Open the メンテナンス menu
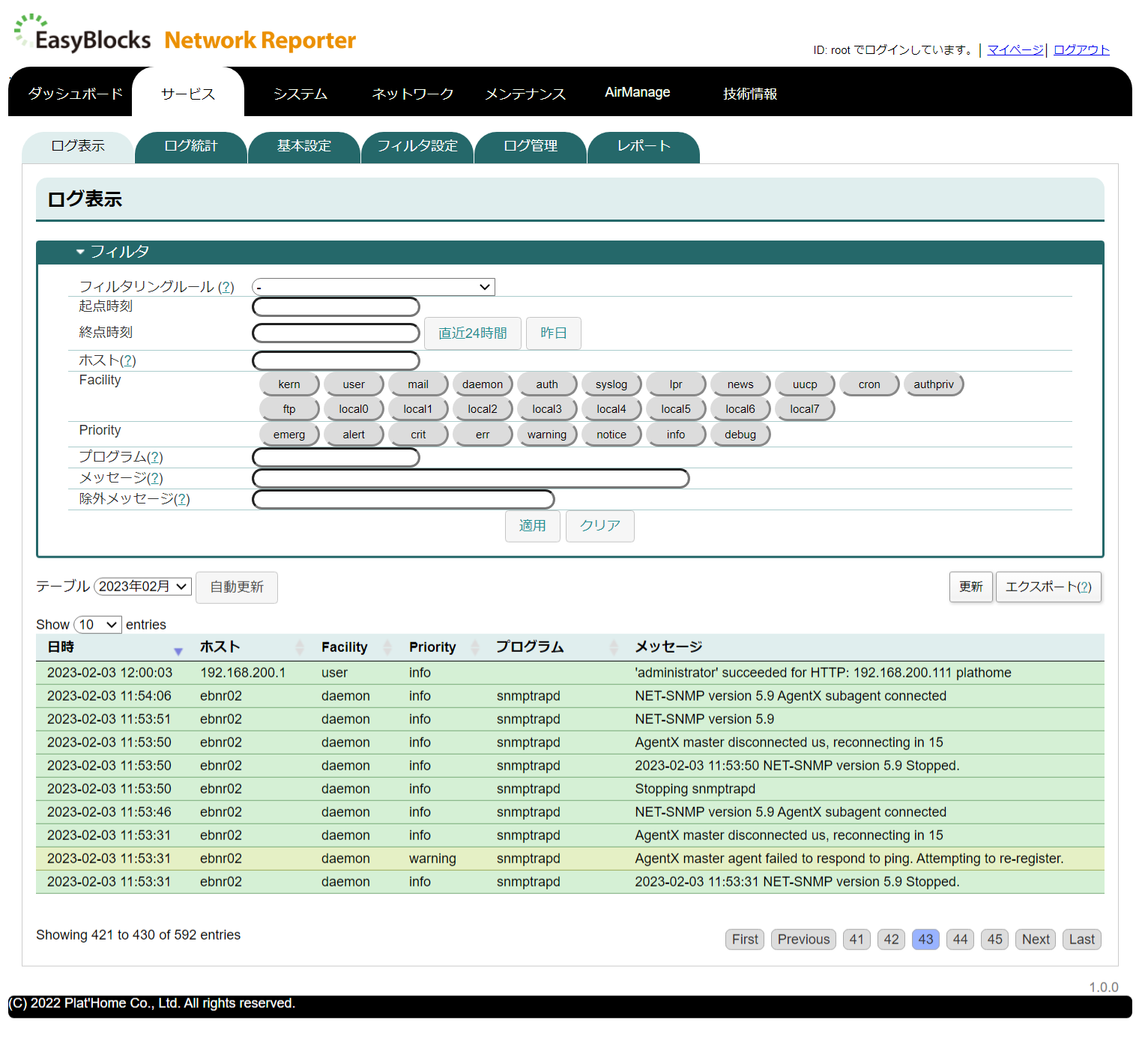1142x1064 pixels. (525, 94)
